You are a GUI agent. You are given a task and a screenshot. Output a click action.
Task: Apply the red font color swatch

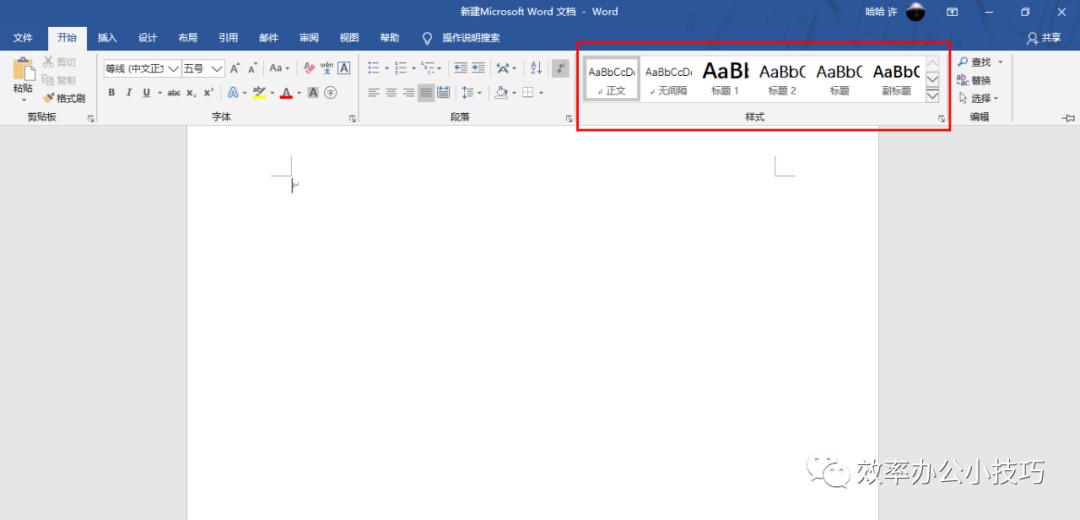tap(286, 93)
